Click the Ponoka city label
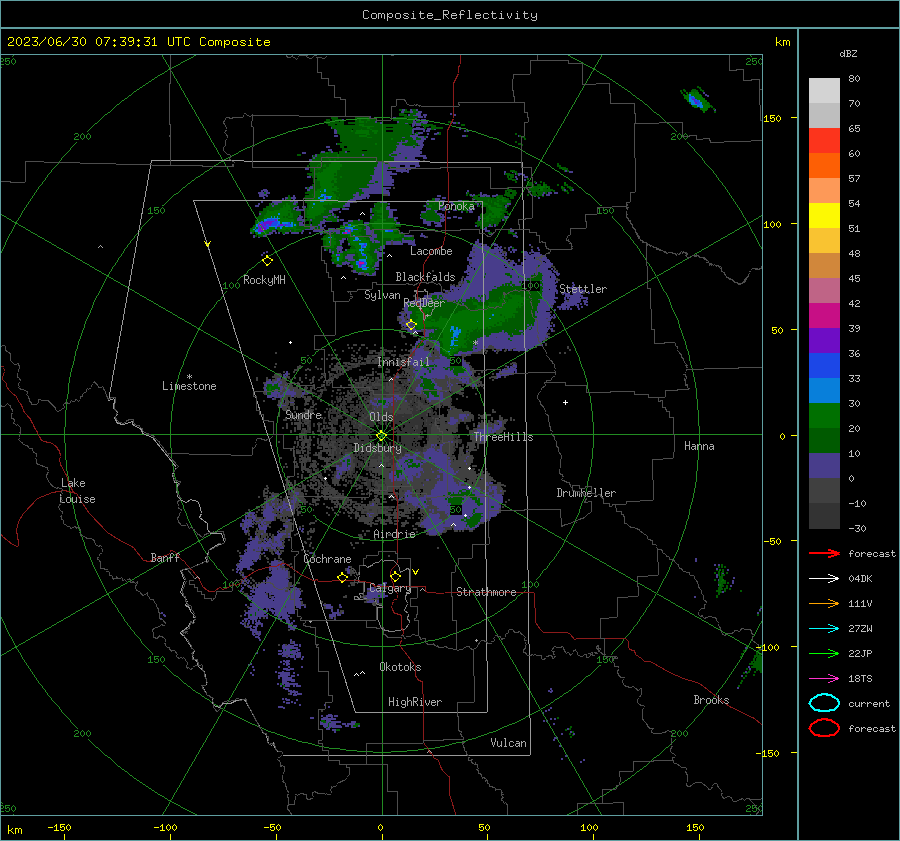Viewport: 900px width, 841px height. (x=456, y=206)
